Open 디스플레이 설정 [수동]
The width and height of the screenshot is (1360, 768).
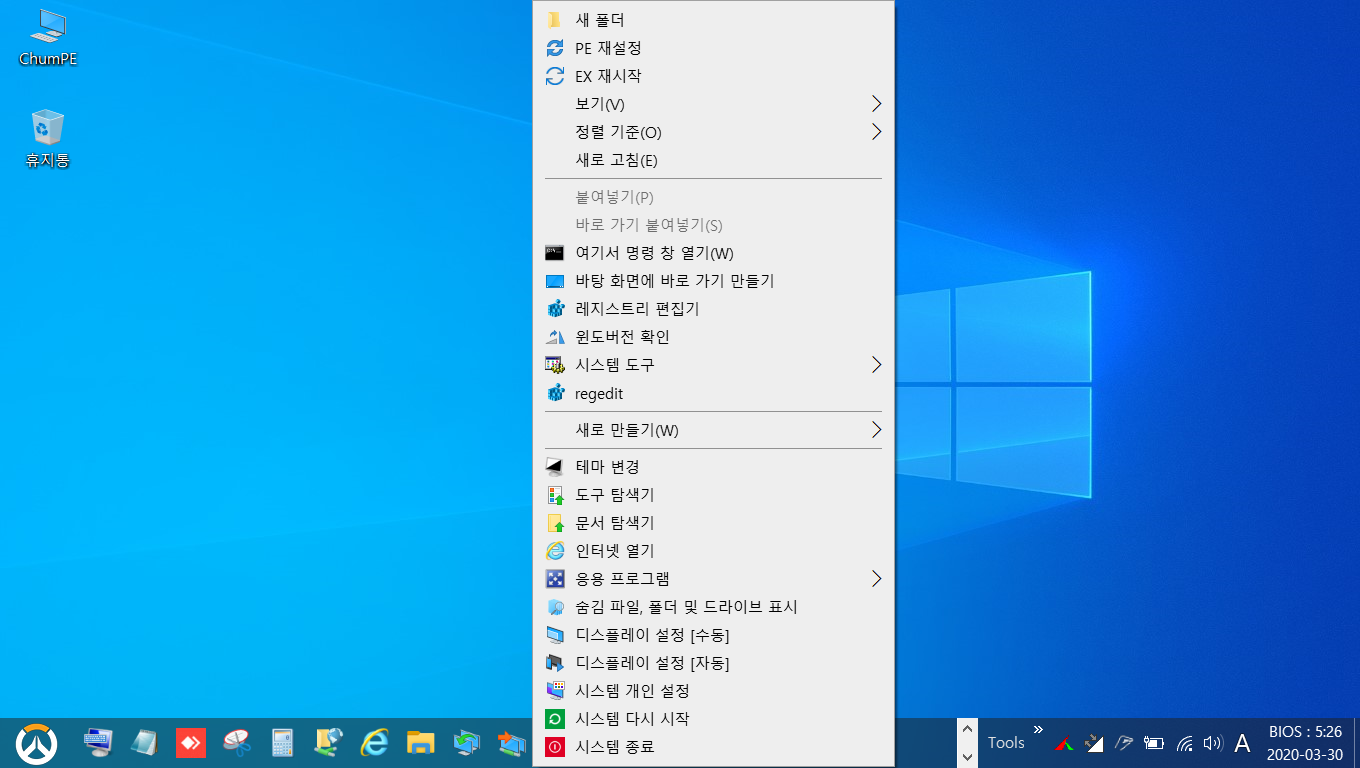click(712, 635)
